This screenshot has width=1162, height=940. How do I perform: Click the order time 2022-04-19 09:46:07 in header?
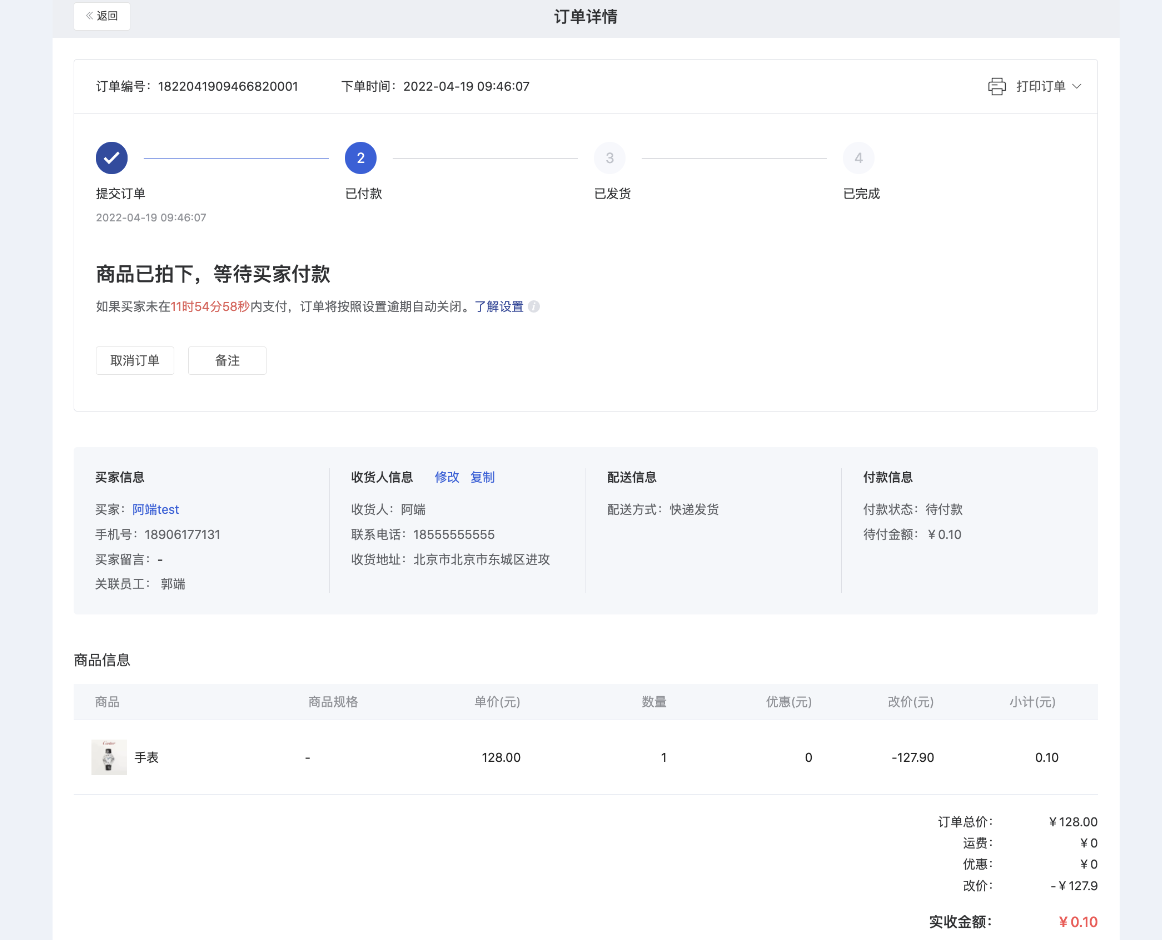[466, 87]
